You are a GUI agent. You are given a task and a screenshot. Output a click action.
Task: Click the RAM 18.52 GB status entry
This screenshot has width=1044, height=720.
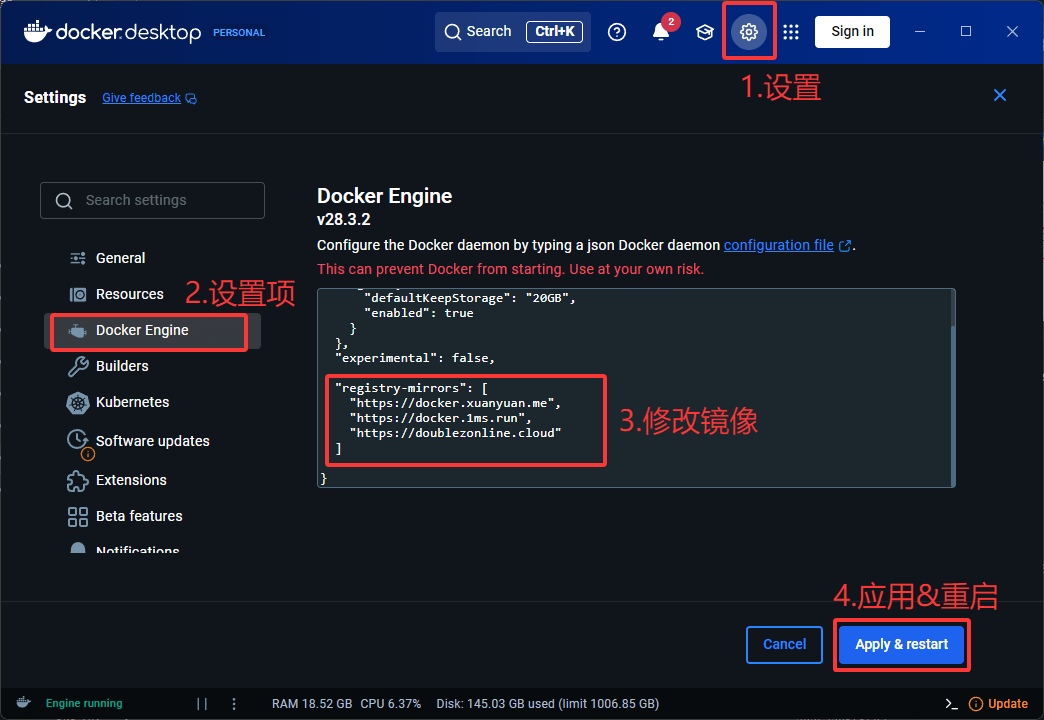click(x=312, y=703)
